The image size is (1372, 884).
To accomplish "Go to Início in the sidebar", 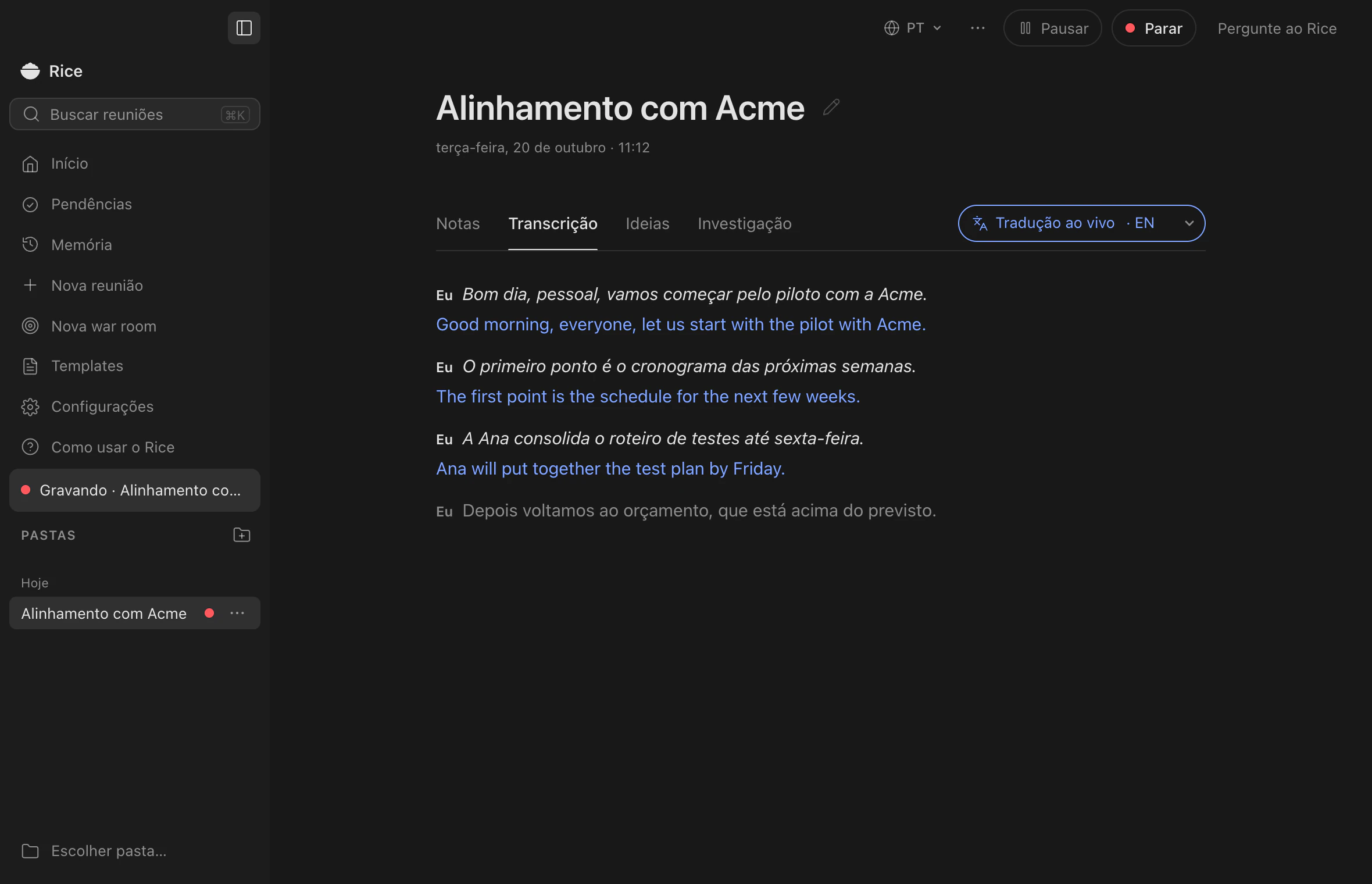I will (x=135, y=163).
